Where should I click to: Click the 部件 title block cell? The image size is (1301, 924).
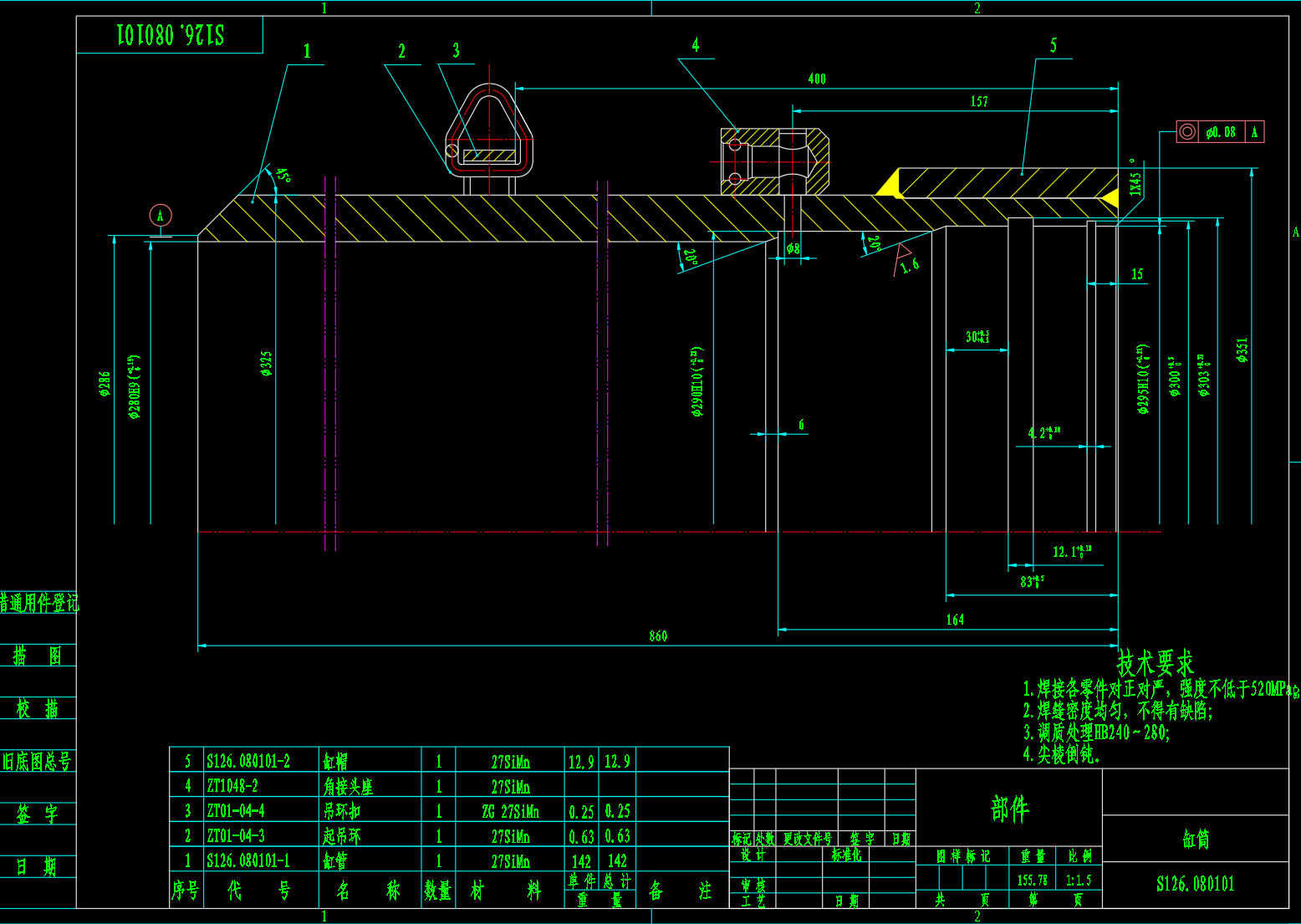tap(1009, 809)
